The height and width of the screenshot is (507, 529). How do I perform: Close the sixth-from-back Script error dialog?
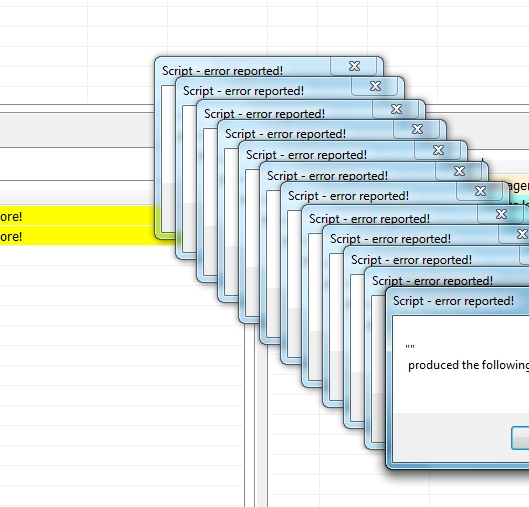click(x=458, y=171)
